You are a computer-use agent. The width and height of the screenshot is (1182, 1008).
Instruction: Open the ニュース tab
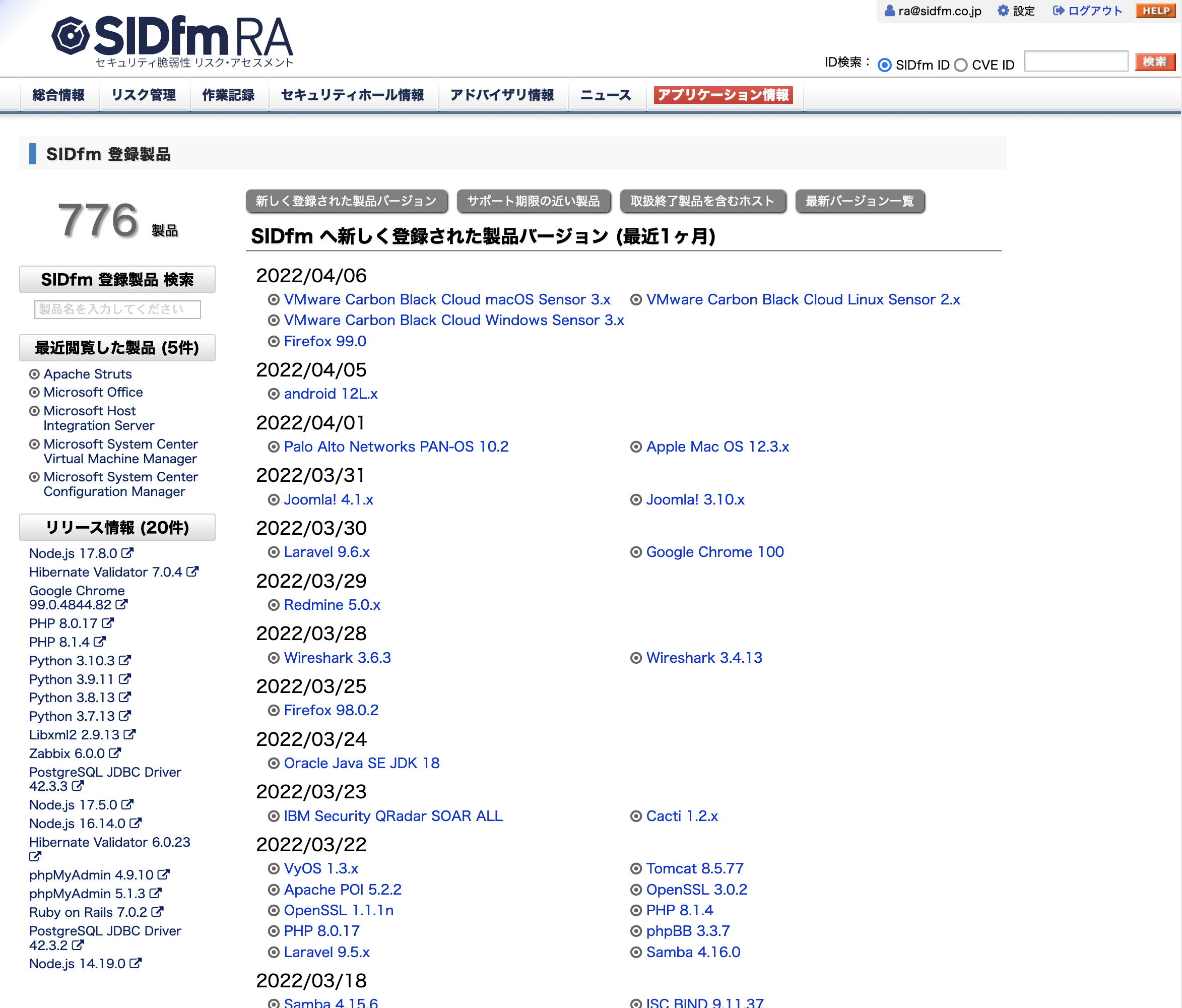[606, 95]
